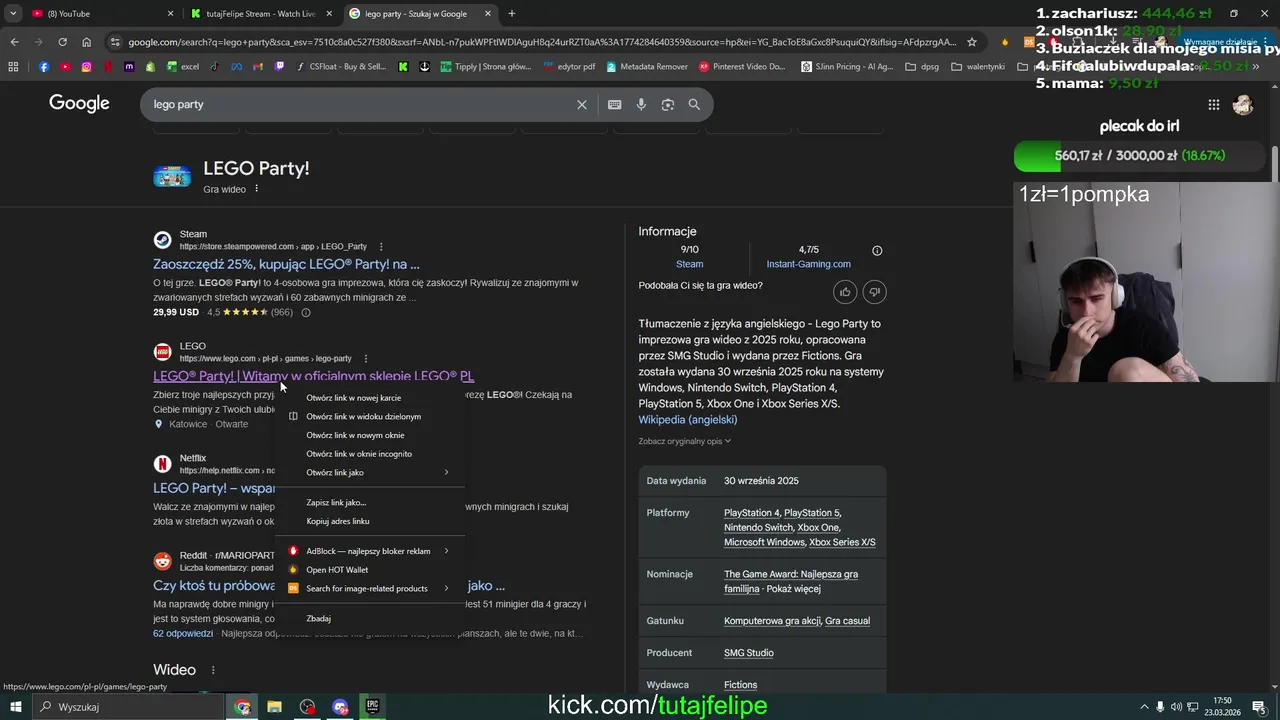This screenshot has height=720, width=1280.
Task: Choose 'Otwórz link w widoku dzielonym'
Action: pyautogui.click(x=370, y=416)
